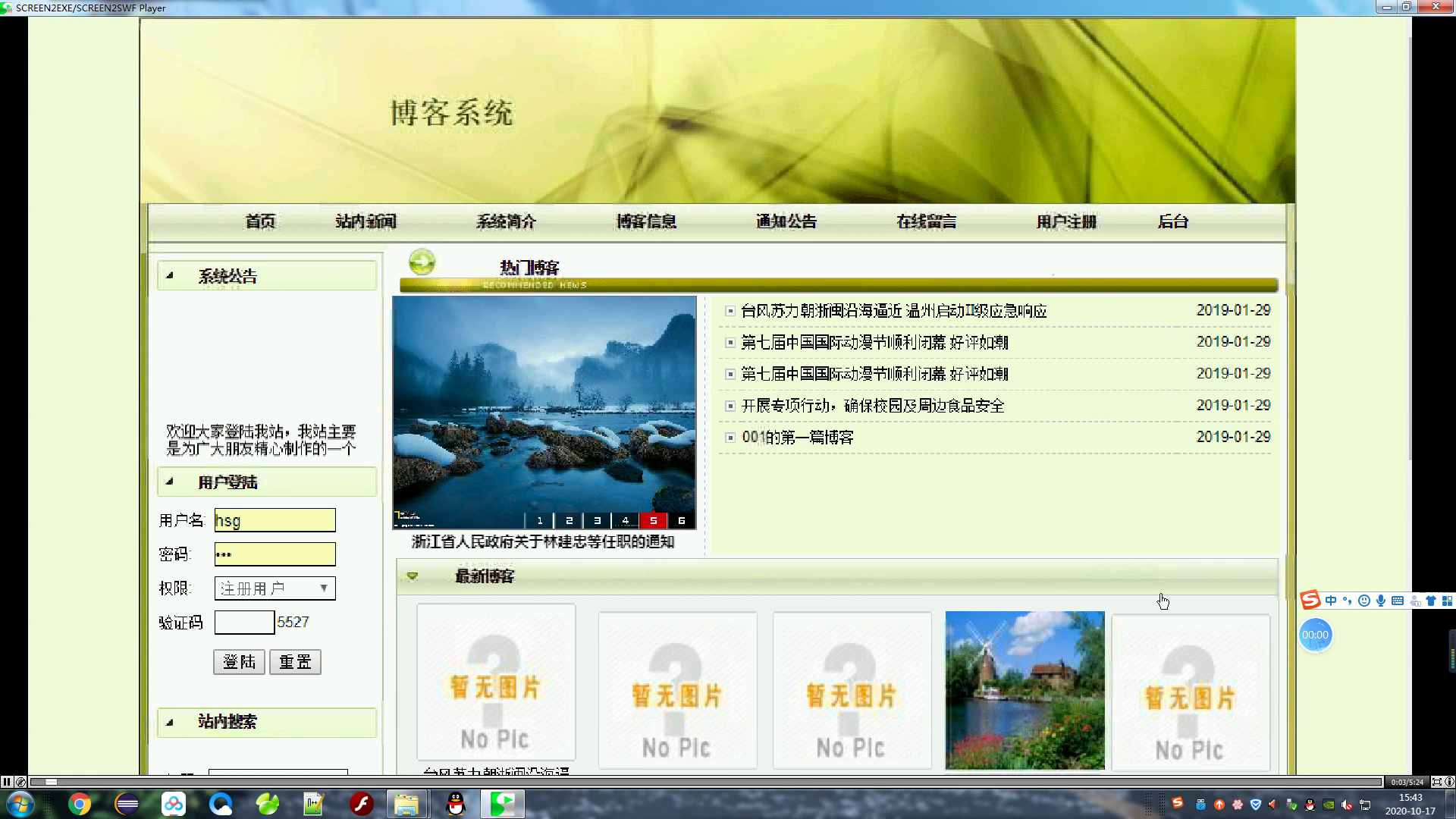Open the 后台 admin link

coord(1173,221)
